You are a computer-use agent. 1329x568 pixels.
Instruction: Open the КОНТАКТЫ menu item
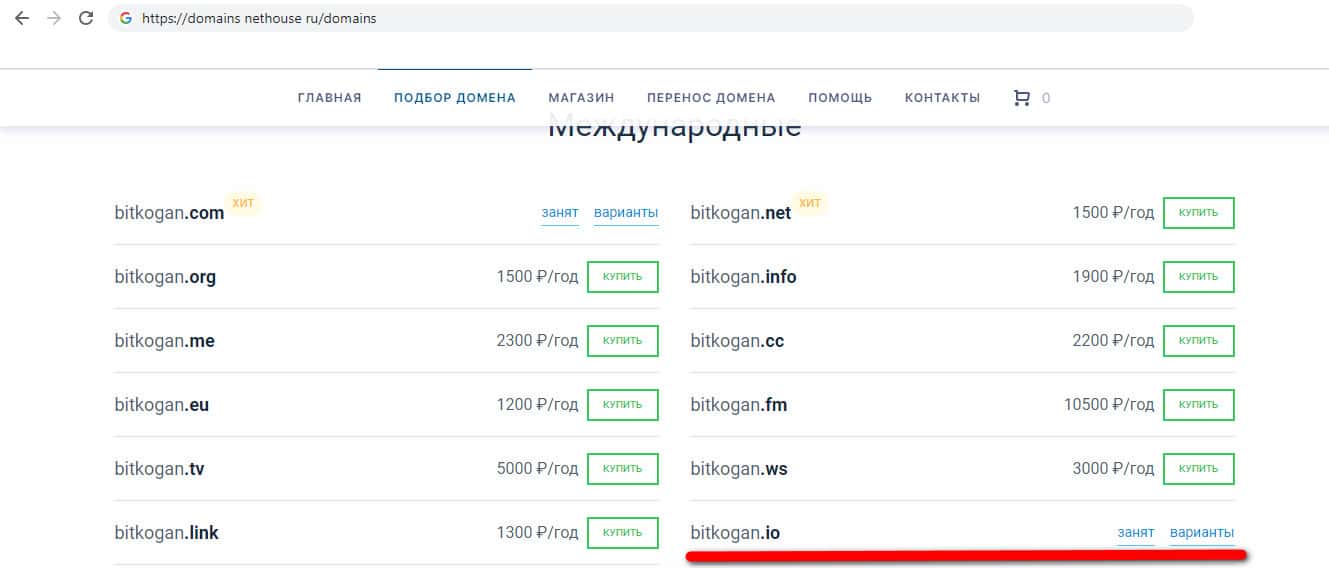[942, 98]
